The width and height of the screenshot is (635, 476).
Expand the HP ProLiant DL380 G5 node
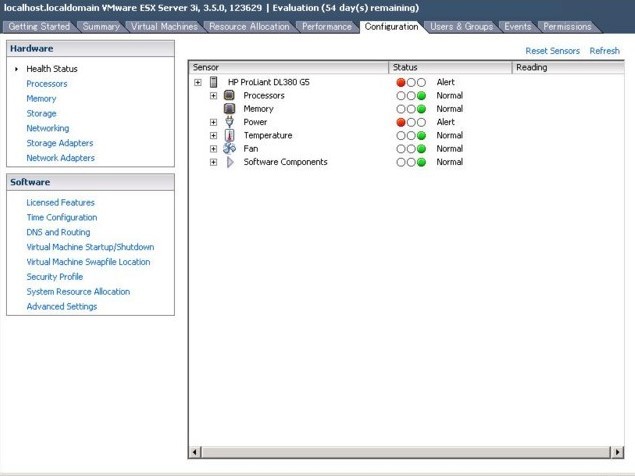click(x=198, y=83)
